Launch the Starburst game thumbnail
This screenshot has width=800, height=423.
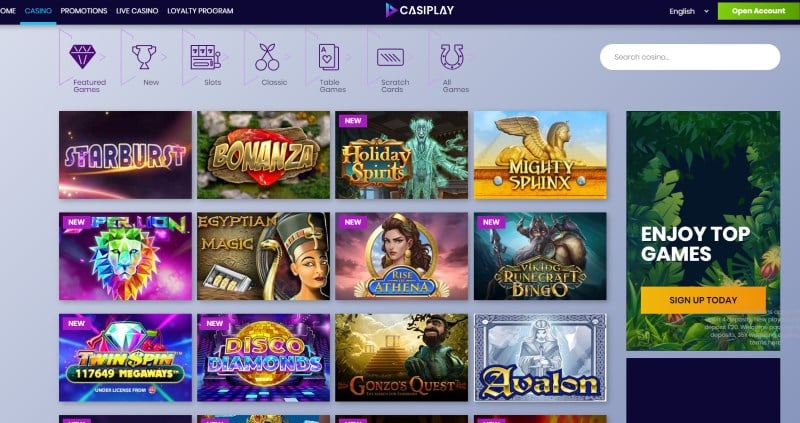126,155
